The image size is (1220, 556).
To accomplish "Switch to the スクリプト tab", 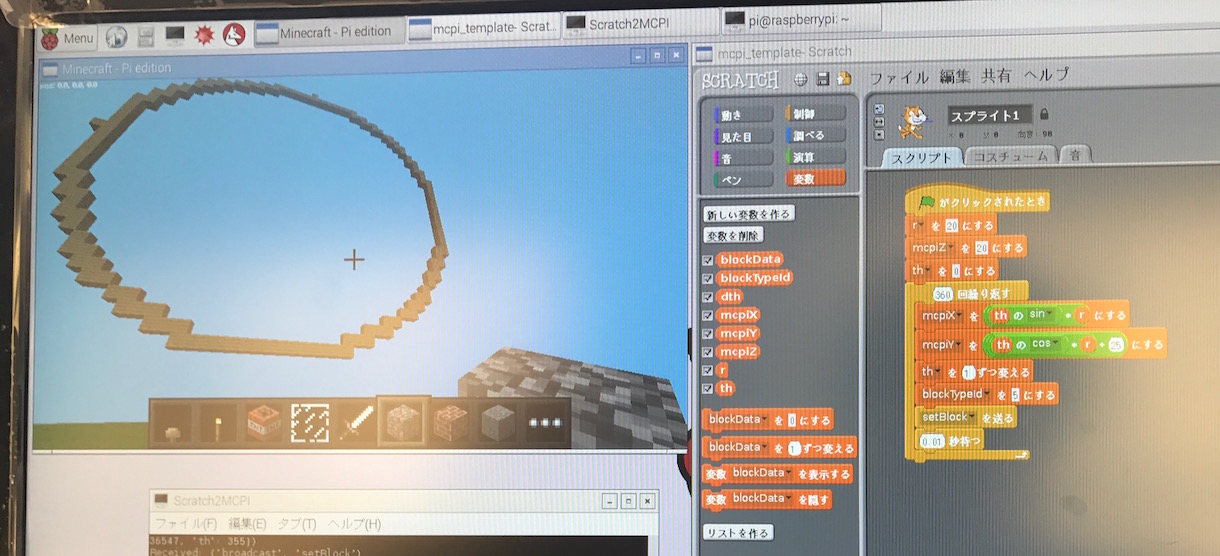I will (923, 157).
